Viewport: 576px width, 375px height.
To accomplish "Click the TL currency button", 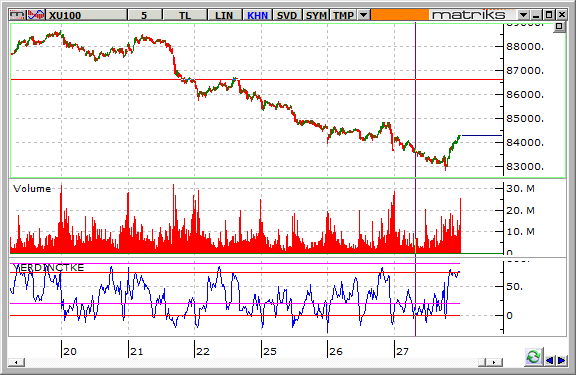I will pos(185,15).
